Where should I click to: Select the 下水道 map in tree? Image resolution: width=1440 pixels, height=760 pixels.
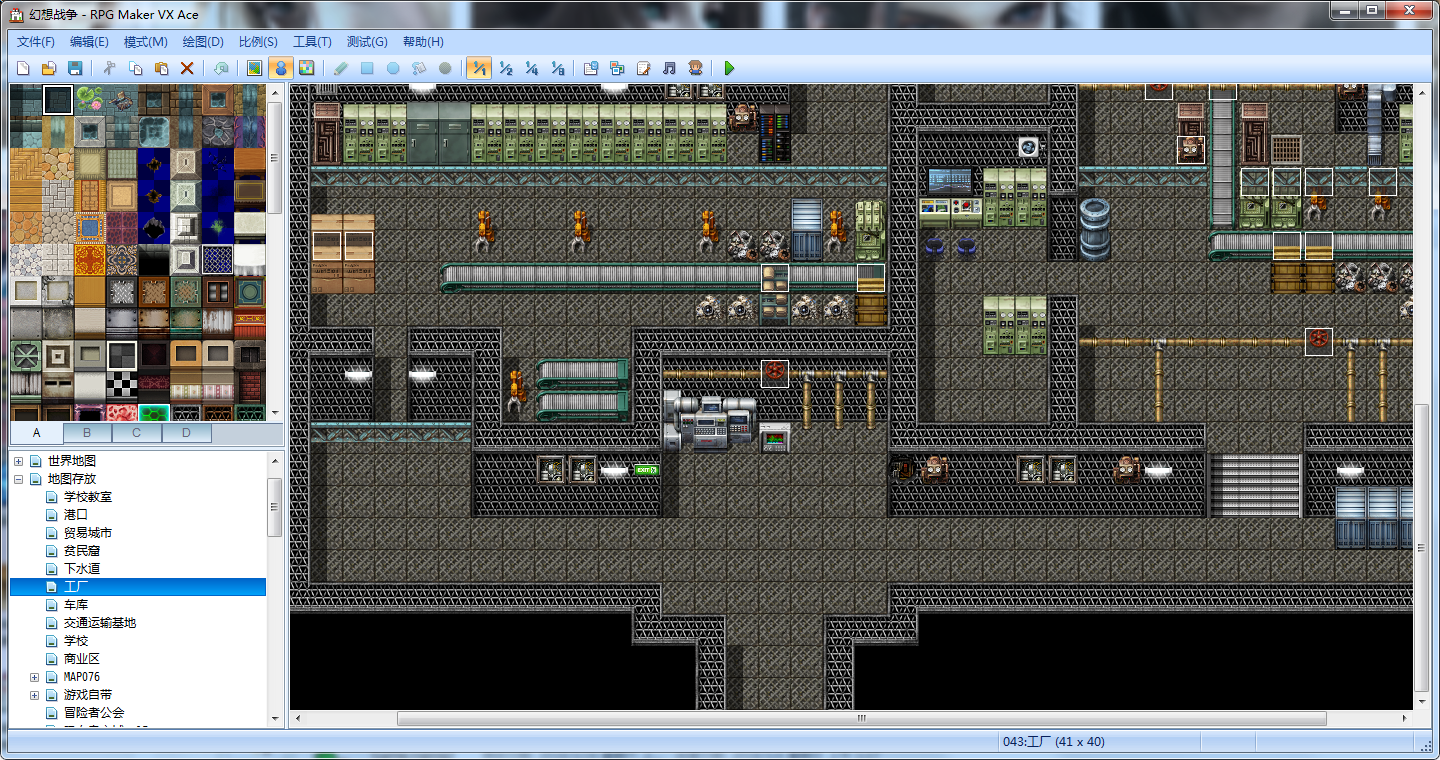(82, 569)
